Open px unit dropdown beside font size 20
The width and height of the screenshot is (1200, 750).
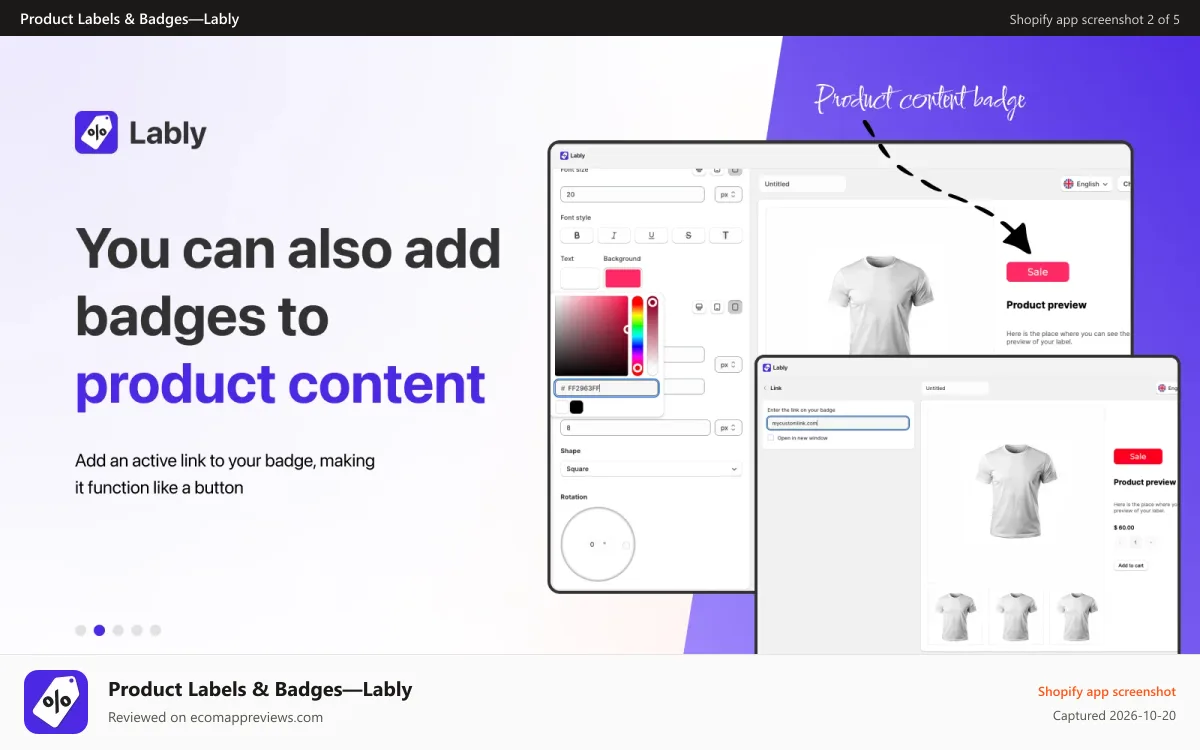click(728, 195)
